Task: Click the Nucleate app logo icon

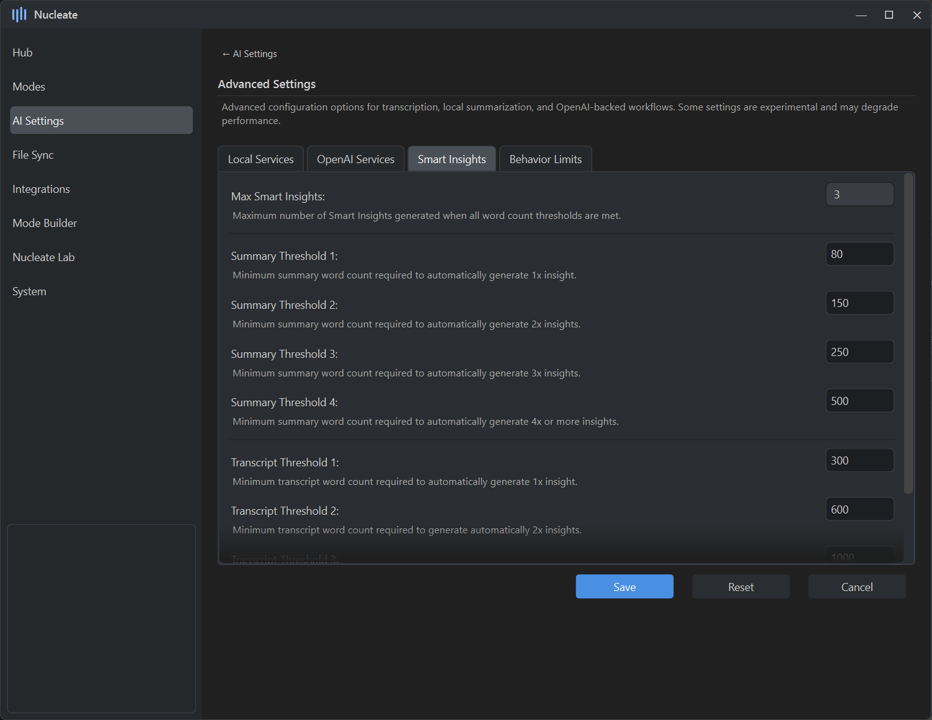Action: click(x=19, y=15)
